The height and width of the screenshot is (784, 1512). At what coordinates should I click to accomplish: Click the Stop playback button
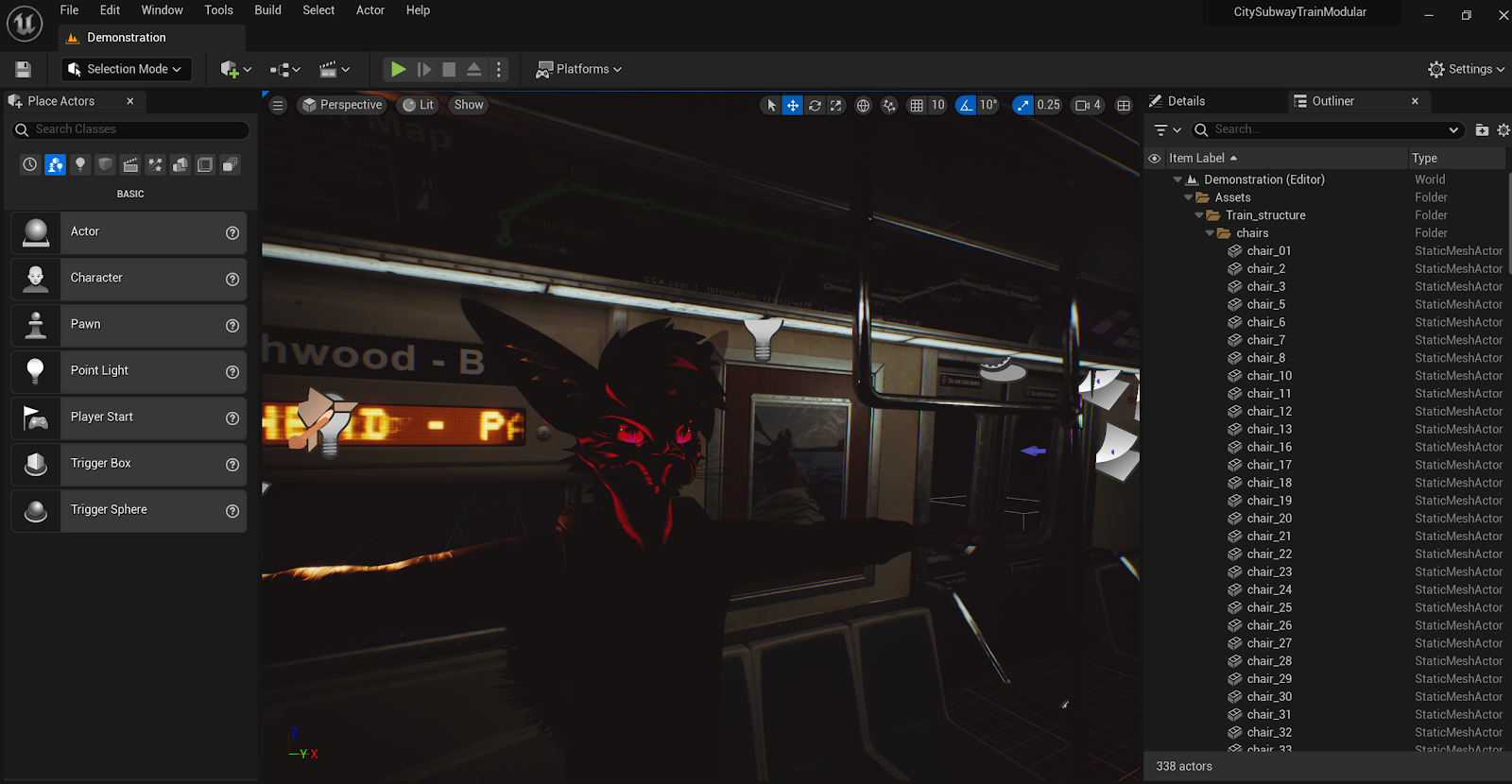click(x=449, y=69)
